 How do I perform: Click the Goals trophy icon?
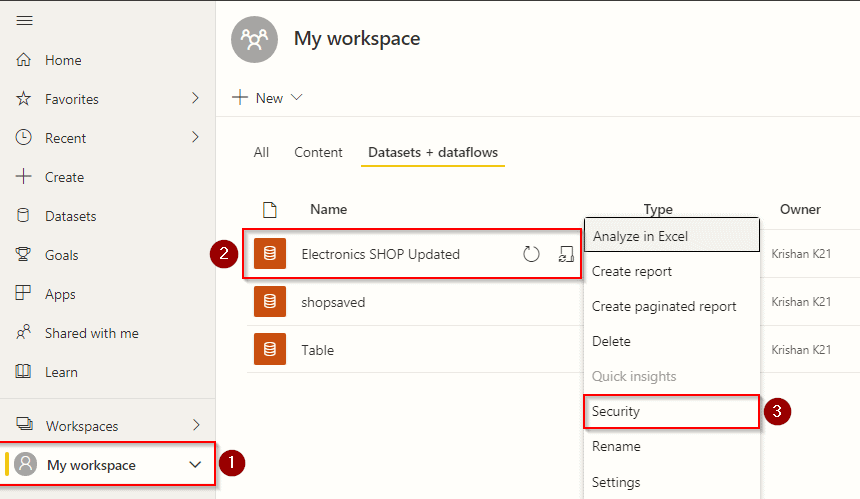(x=24, y=254)
